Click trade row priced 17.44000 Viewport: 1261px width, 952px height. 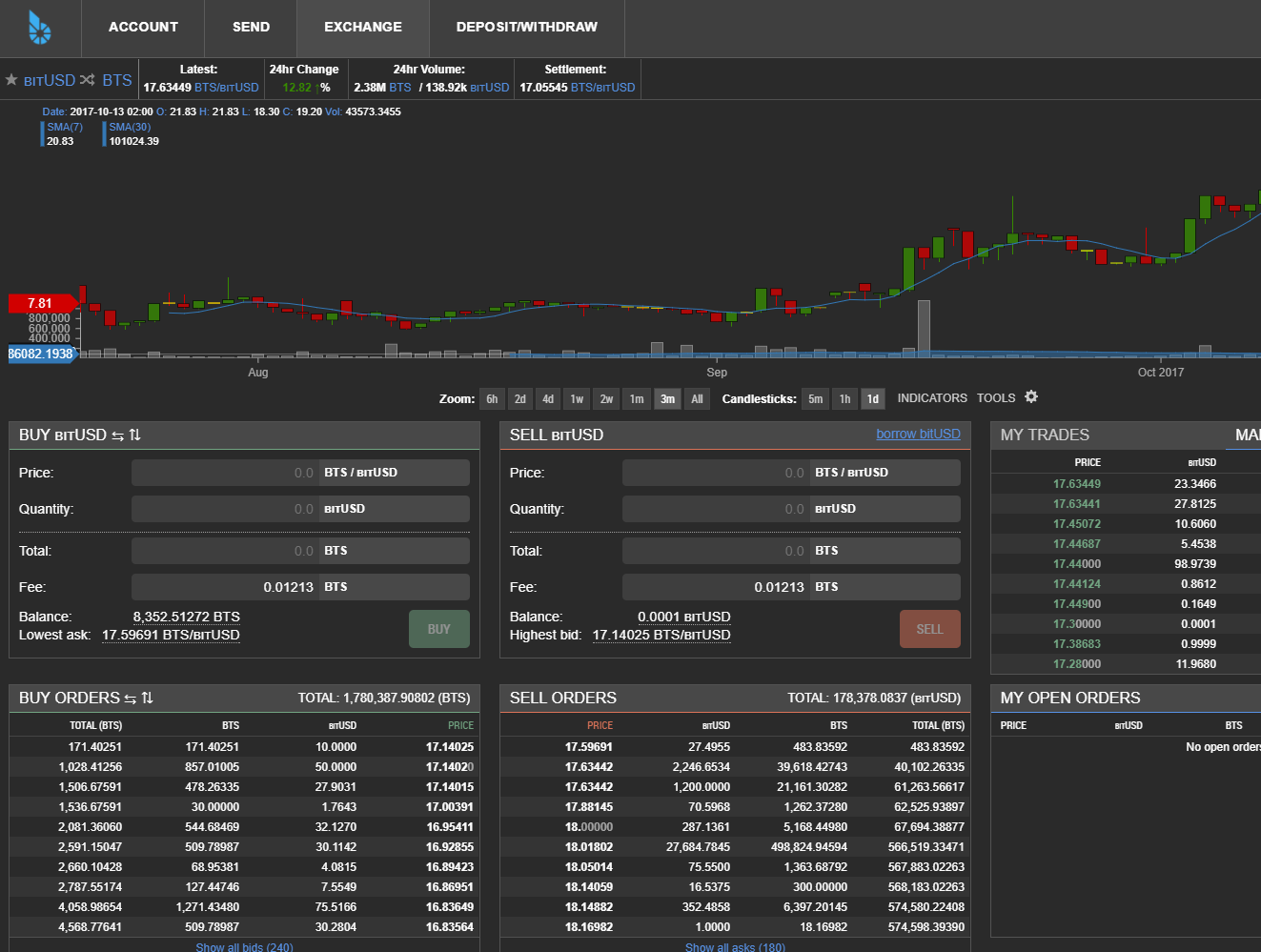pyautogui.click(x=1126, y=564)
